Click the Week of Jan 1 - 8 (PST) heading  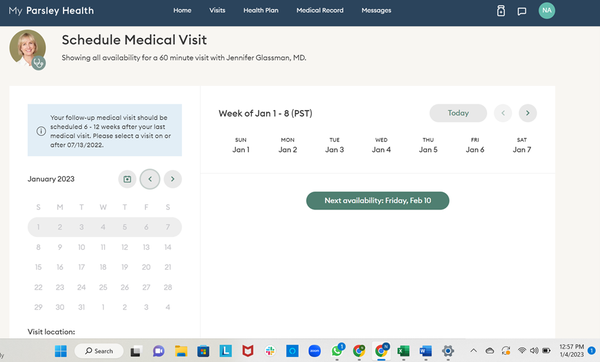[x=265, y=113]
